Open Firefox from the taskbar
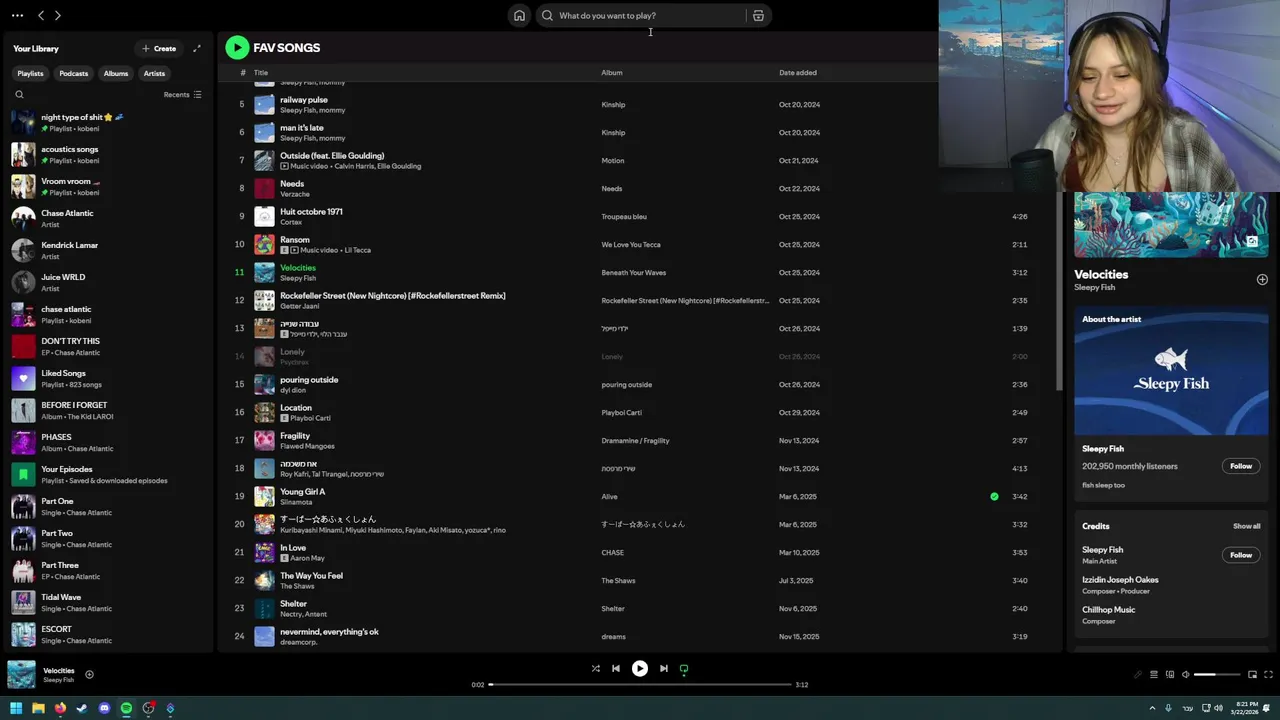This screenshot has height=720, width=1280. tap(60, 708)
